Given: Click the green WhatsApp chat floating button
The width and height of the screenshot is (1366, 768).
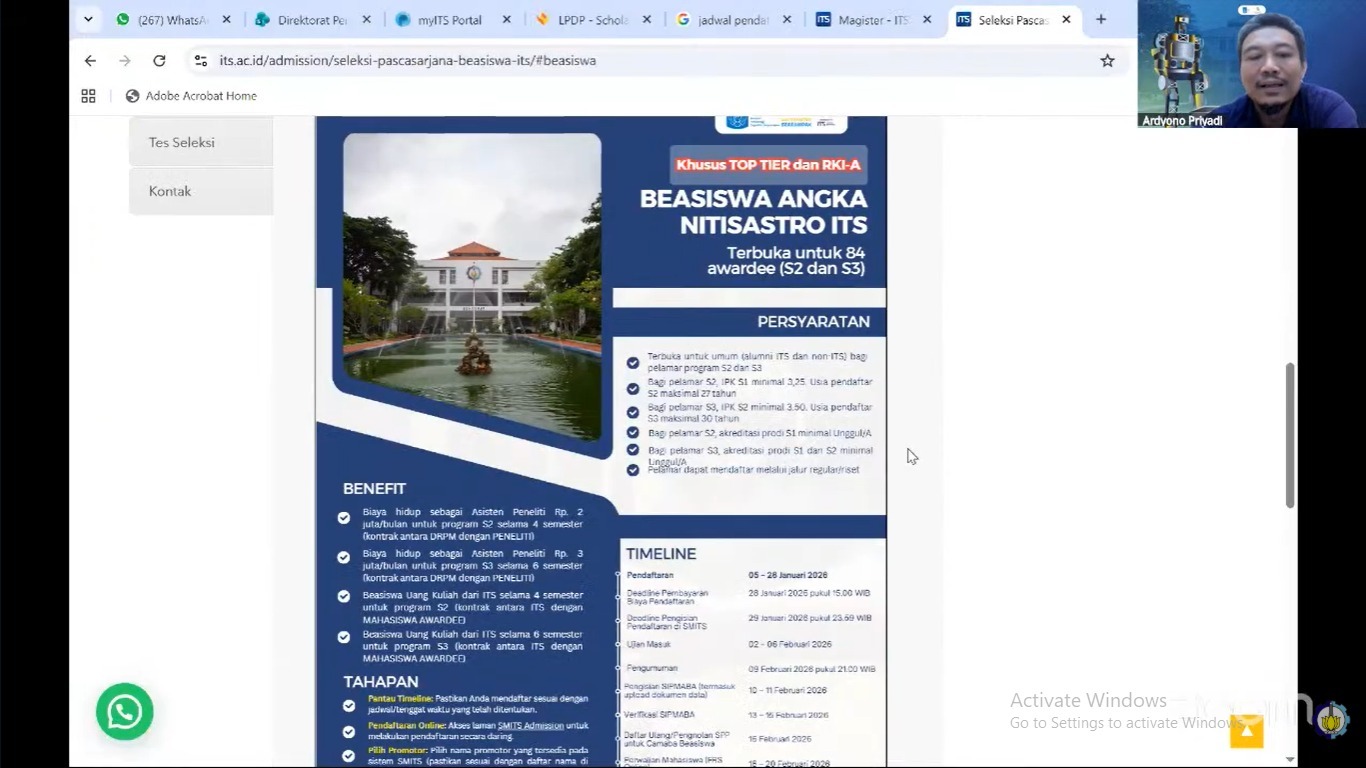Looking at the screenshot, I should 125,712.
